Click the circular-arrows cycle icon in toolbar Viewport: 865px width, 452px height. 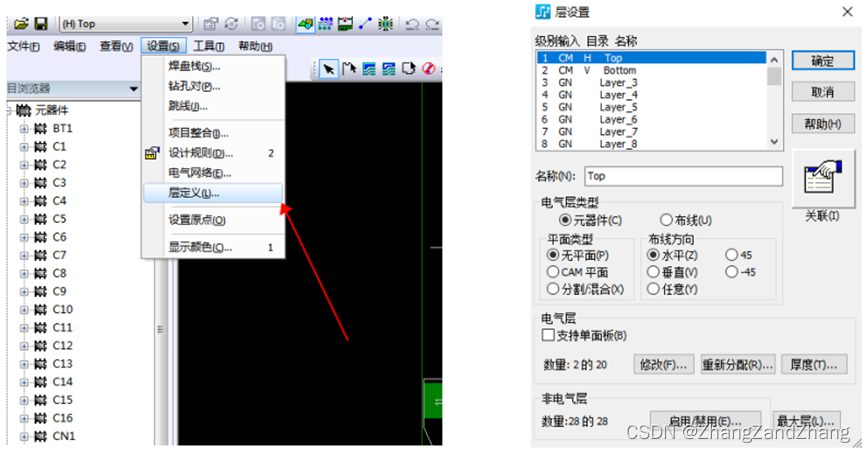[x=231, y=24]
